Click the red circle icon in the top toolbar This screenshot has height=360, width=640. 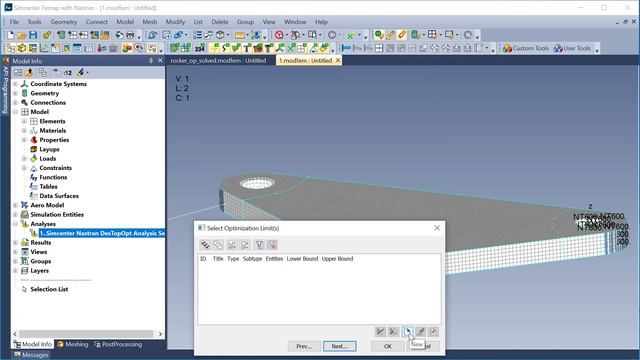tap(279, 35)
